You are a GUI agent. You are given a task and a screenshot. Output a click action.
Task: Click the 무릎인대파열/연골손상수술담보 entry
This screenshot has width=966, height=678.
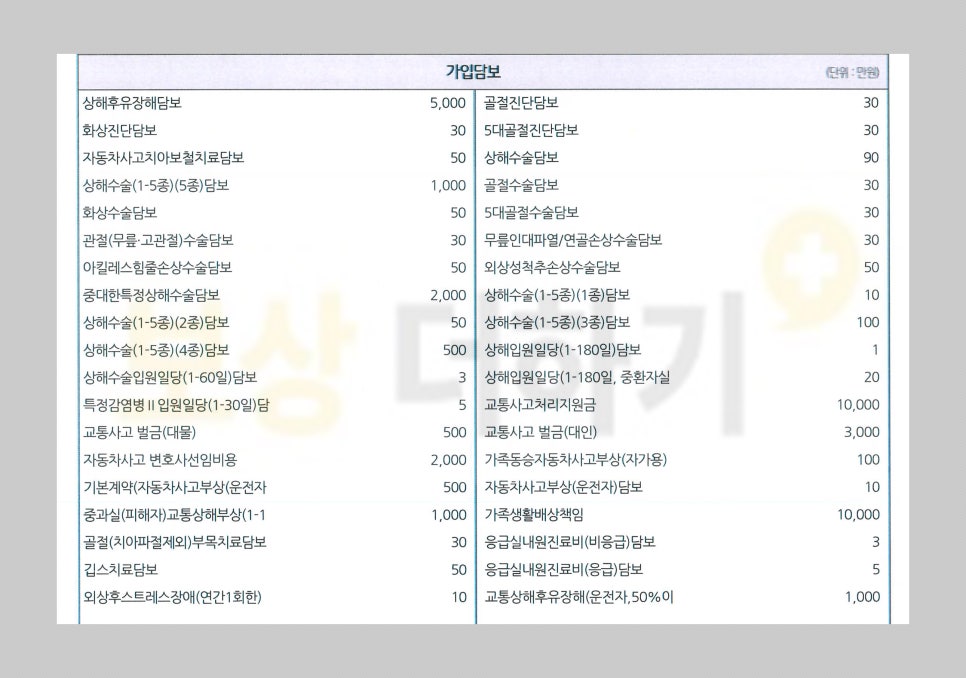coord(573,240)
